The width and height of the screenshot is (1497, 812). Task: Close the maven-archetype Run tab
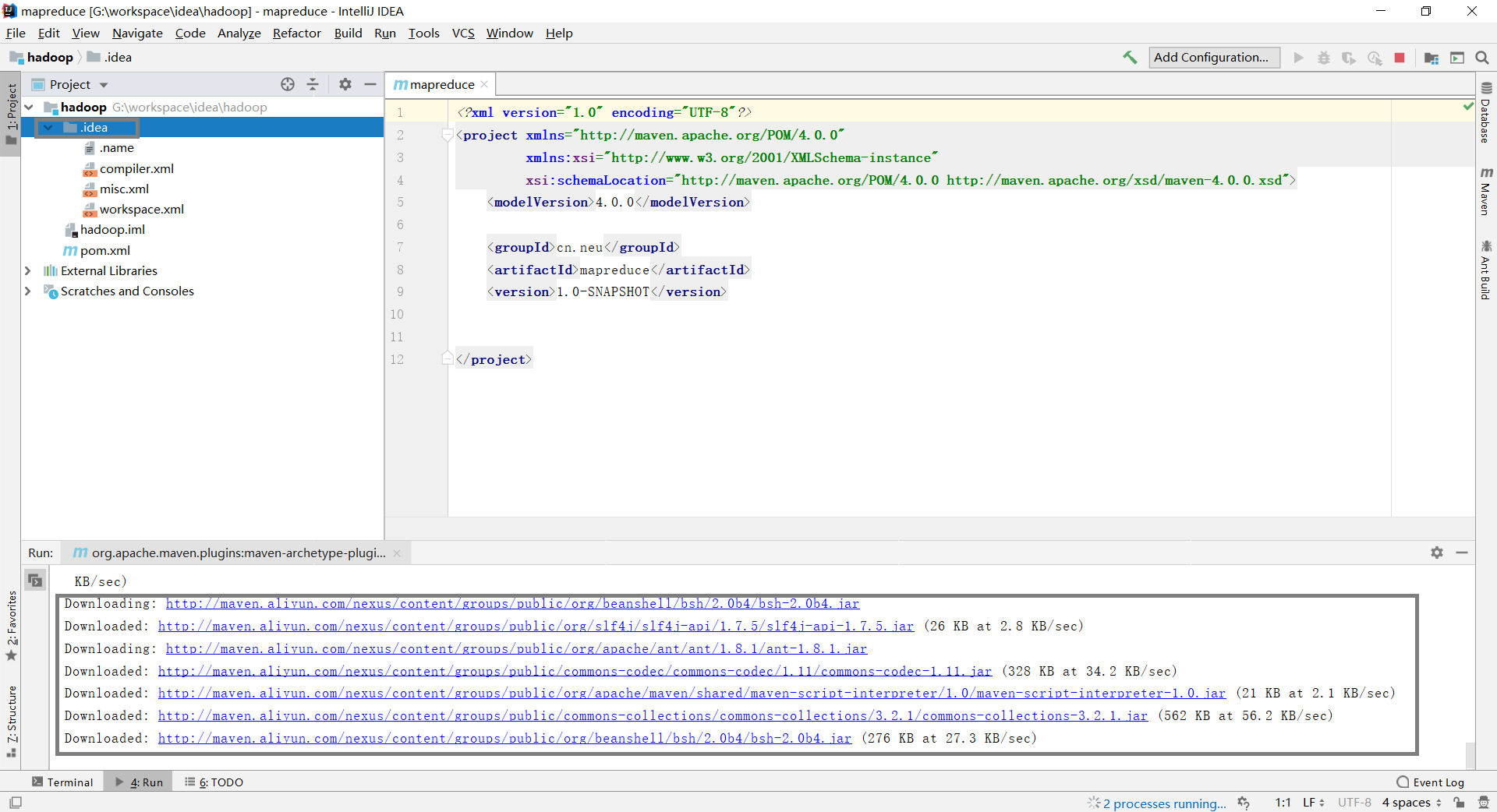(x=397, y=553)
